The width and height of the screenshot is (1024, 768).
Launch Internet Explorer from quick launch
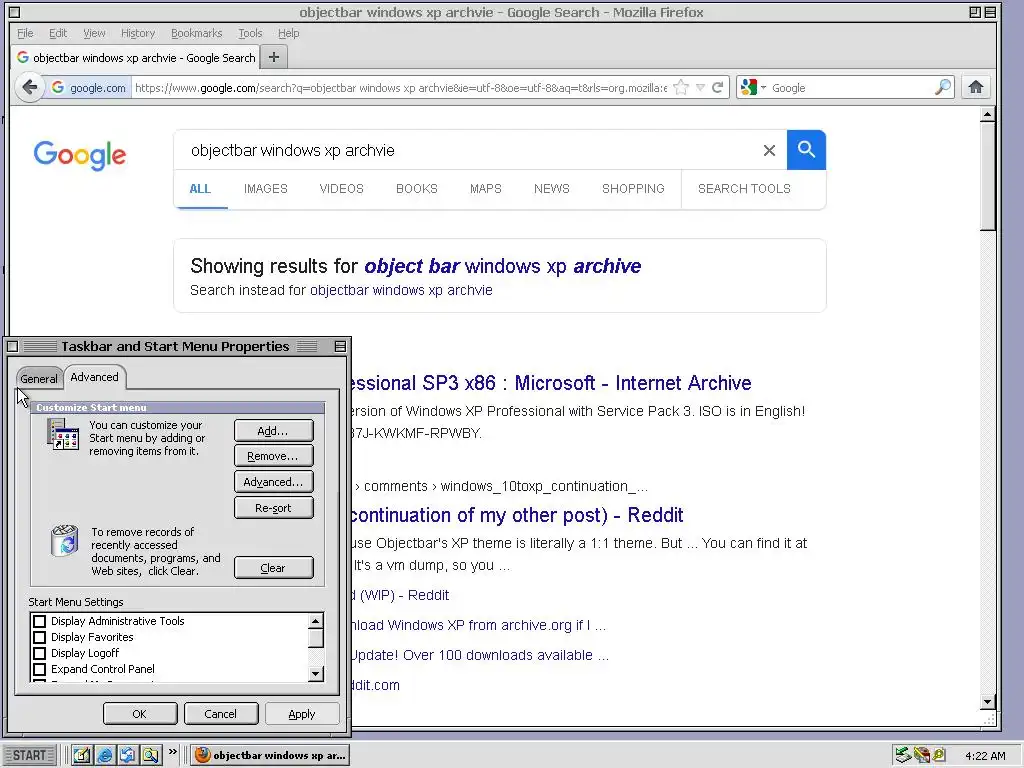point(104,755)
